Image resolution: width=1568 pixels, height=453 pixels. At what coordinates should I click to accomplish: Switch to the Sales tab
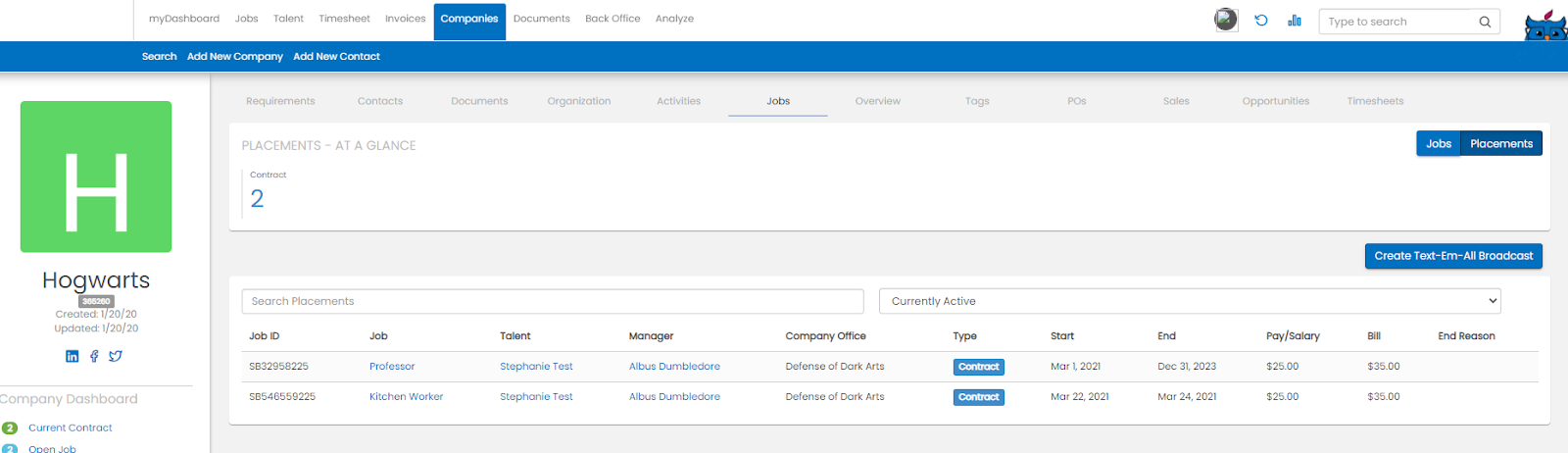pyautogui.click(x=1176, y=101)
